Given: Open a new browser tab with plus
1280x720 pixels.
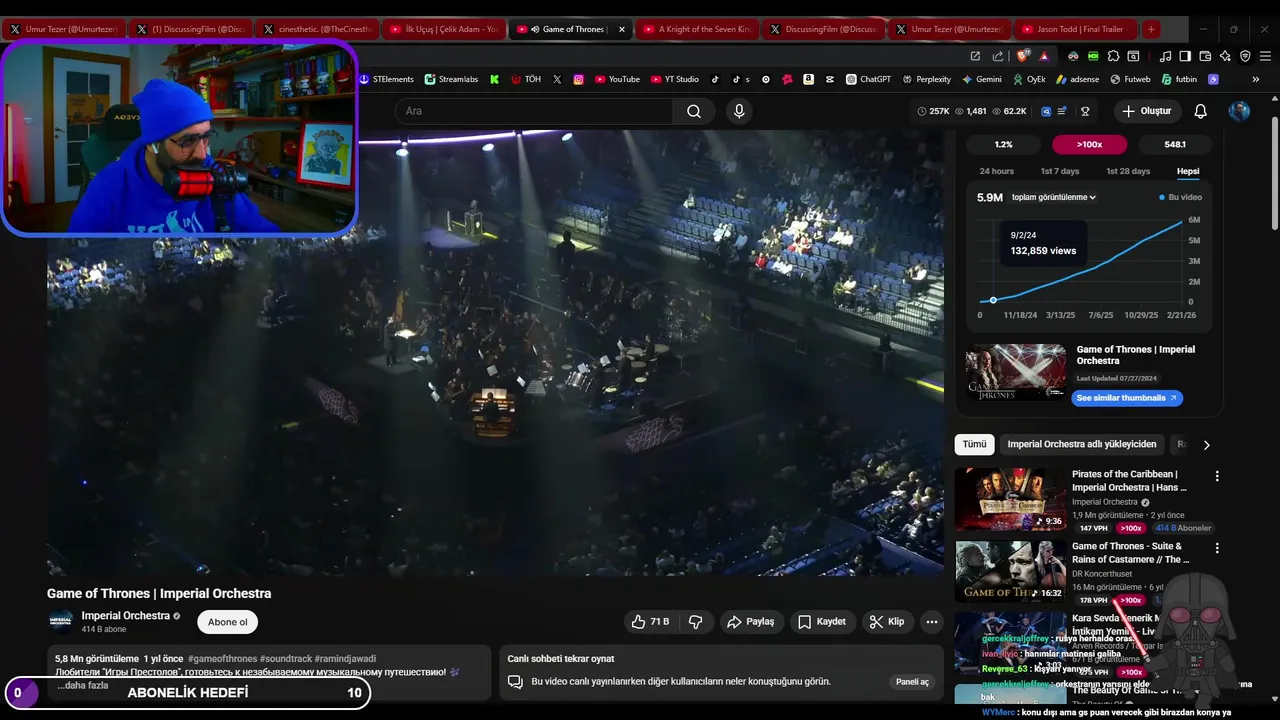Looking at the screenshot, I should click(1151, 29).
